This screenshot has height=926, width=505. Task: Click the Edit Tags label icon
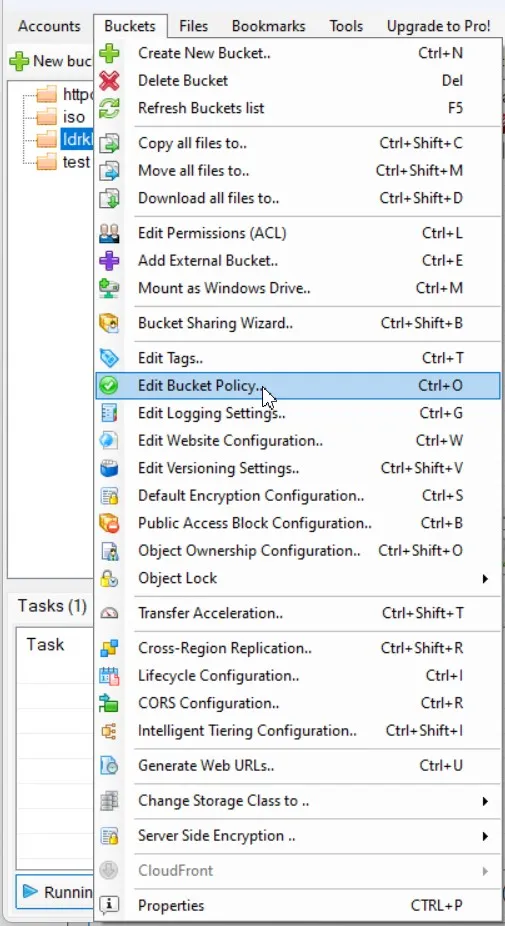pyautogui.click(x=109, y=358)
